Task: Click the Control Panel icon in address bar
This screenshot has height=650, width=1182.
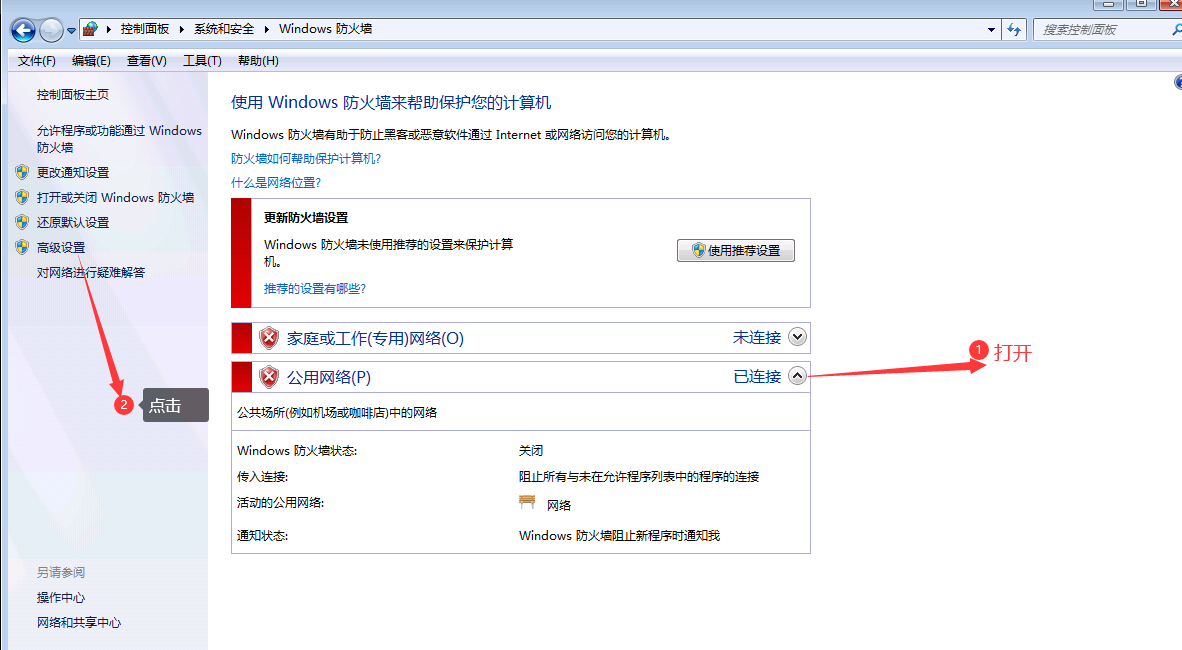Action: (90, 29)
